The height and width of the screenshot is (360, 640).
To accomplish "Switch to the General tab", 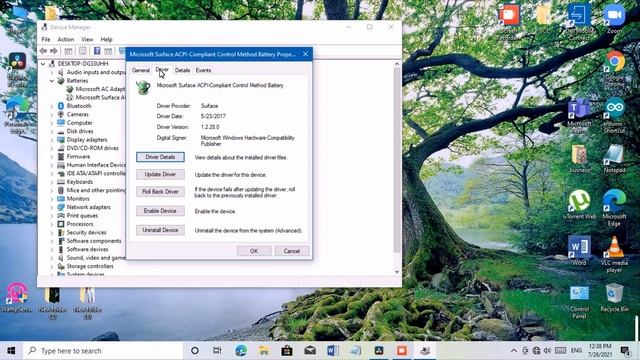I will click(x=141, y=70).
